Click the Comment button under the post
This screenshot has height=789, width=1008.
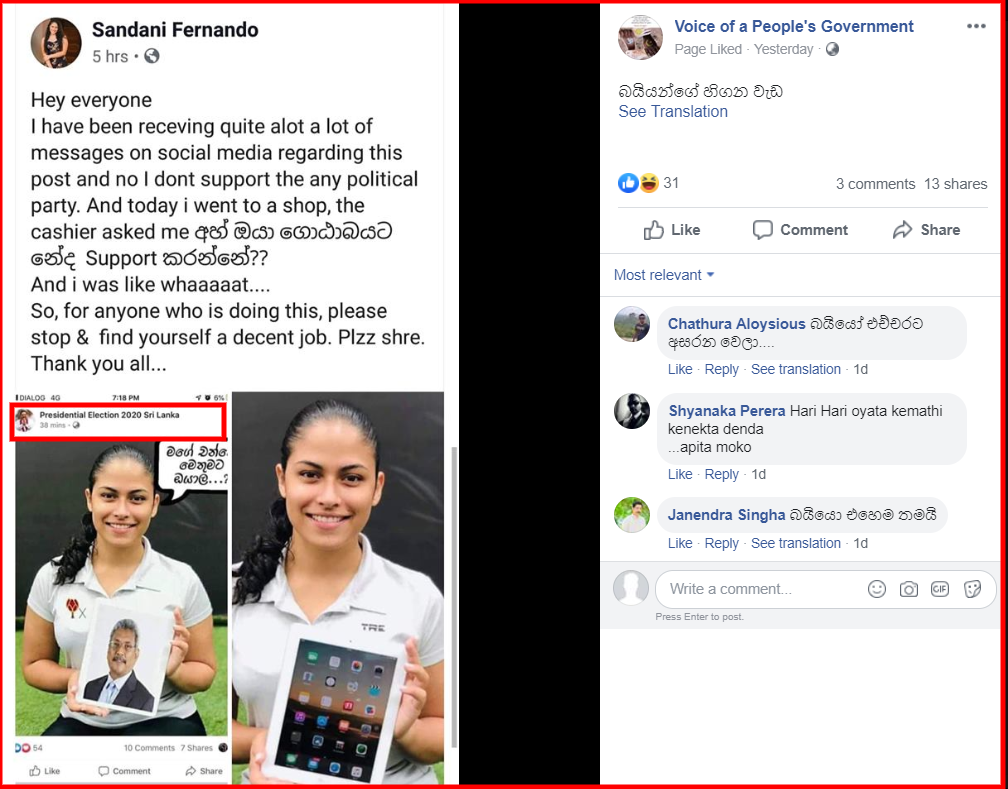(x=800, y=230)
